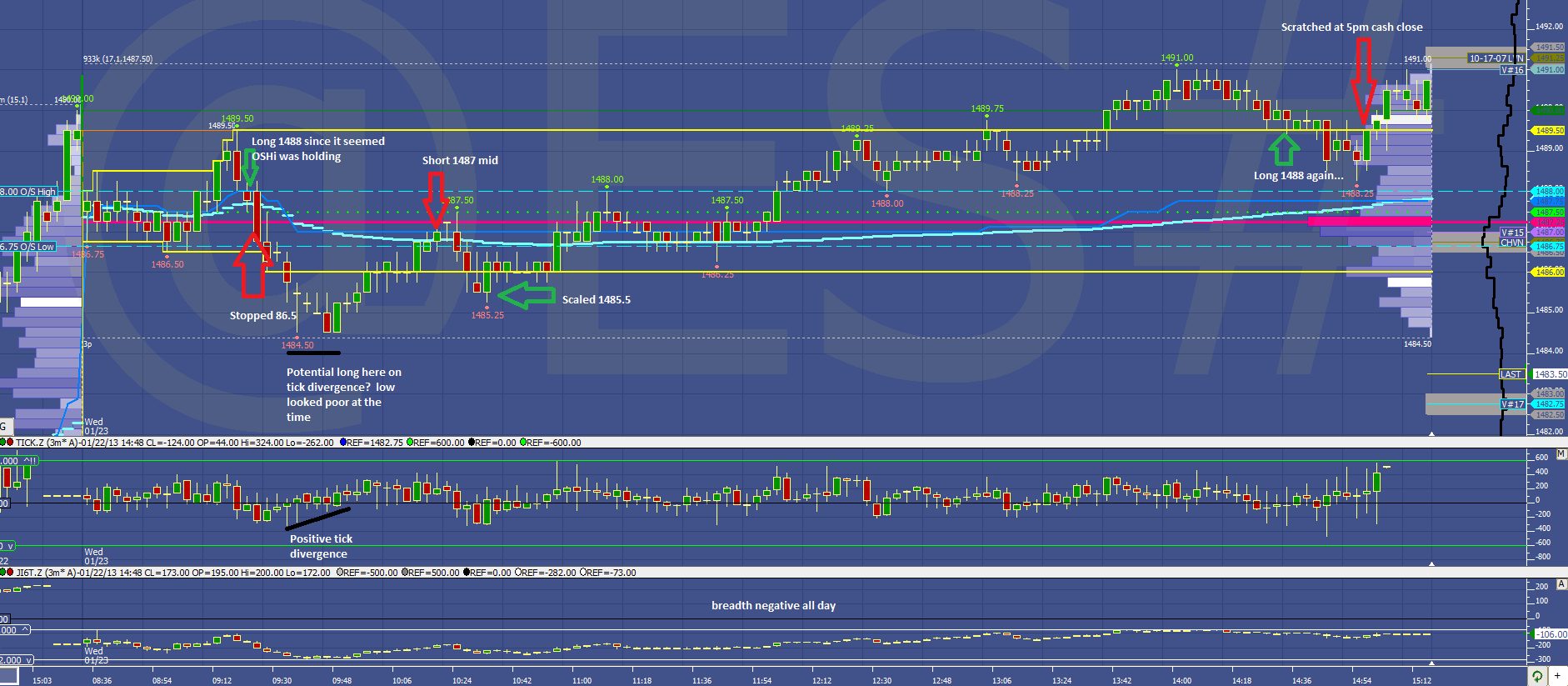Click the V#17 volume node label
Screen dimensions: 1568x686
pyautogui.click(x=1512, y=404)
